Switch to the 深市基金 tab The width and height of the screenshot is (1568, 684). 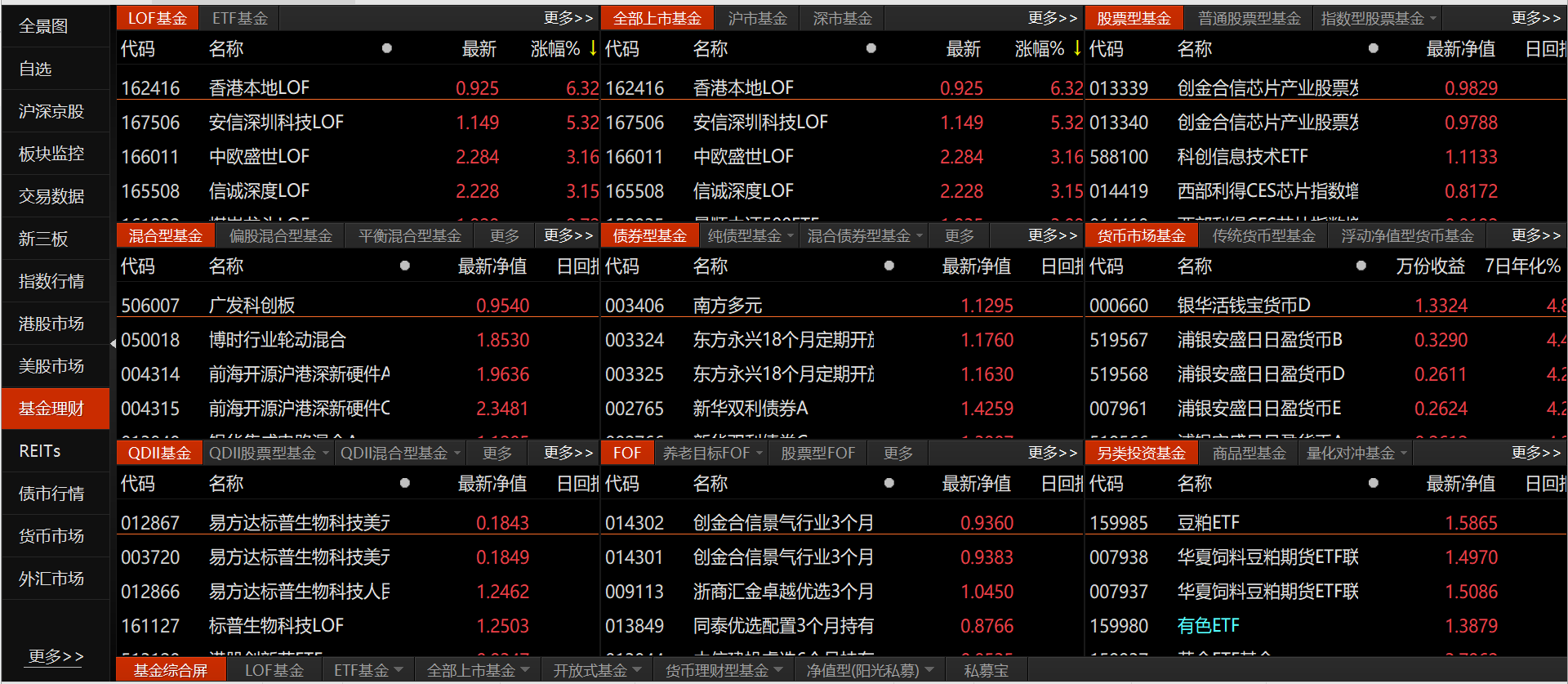(842, 18)
